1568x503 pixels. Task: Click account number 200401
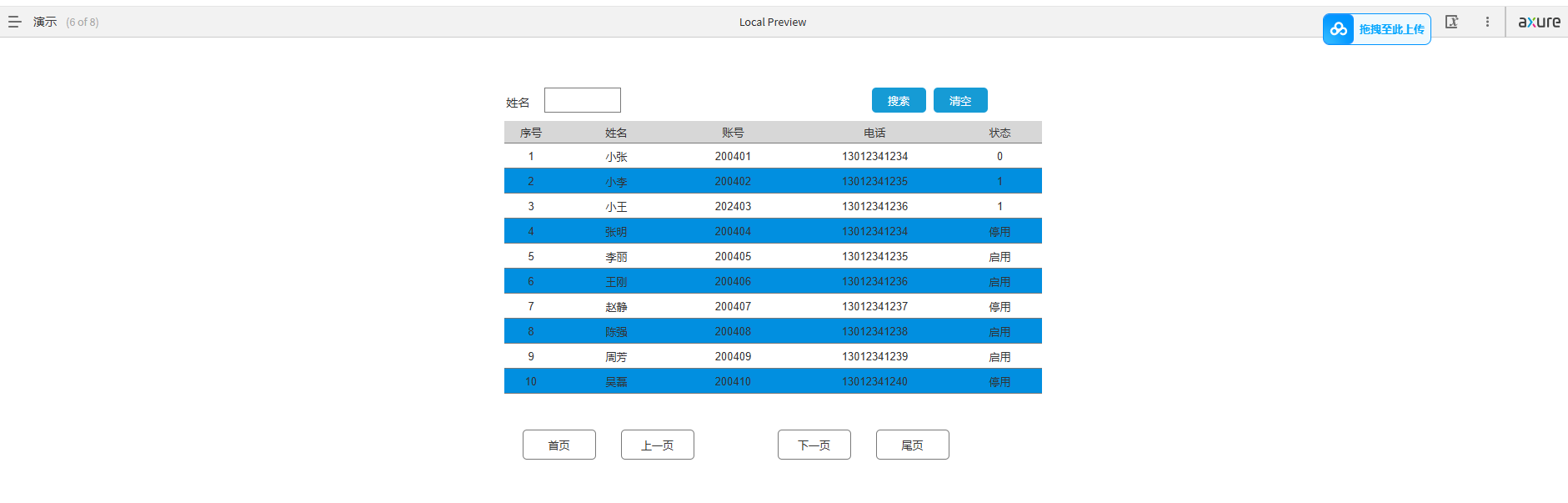(733, 156)
